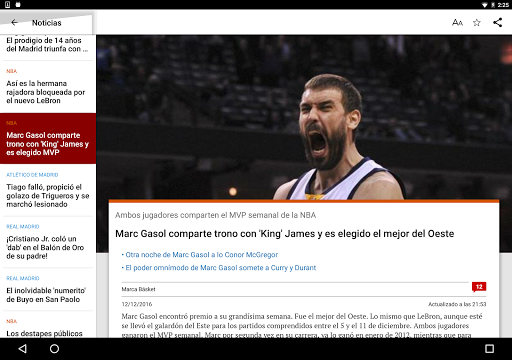Follow 'Otra noche de Marc Gasol' link
512x360 pixels.
(x=201, y=255)
